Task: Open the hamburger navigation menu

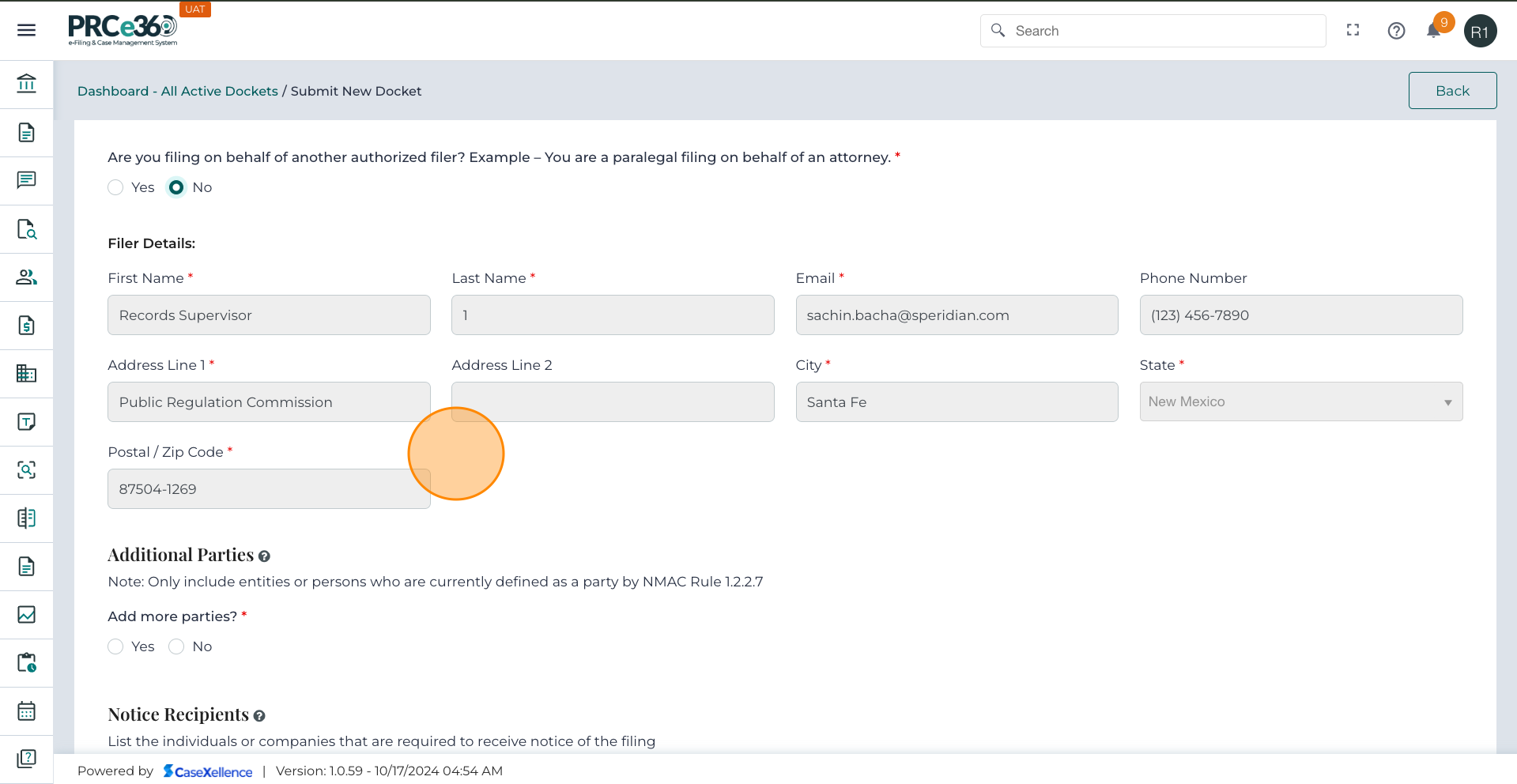Action: 26,30
